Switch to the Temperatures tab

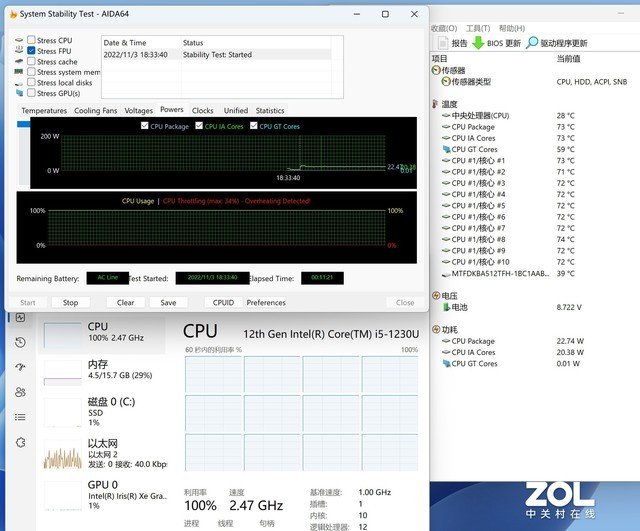[44, 111]
